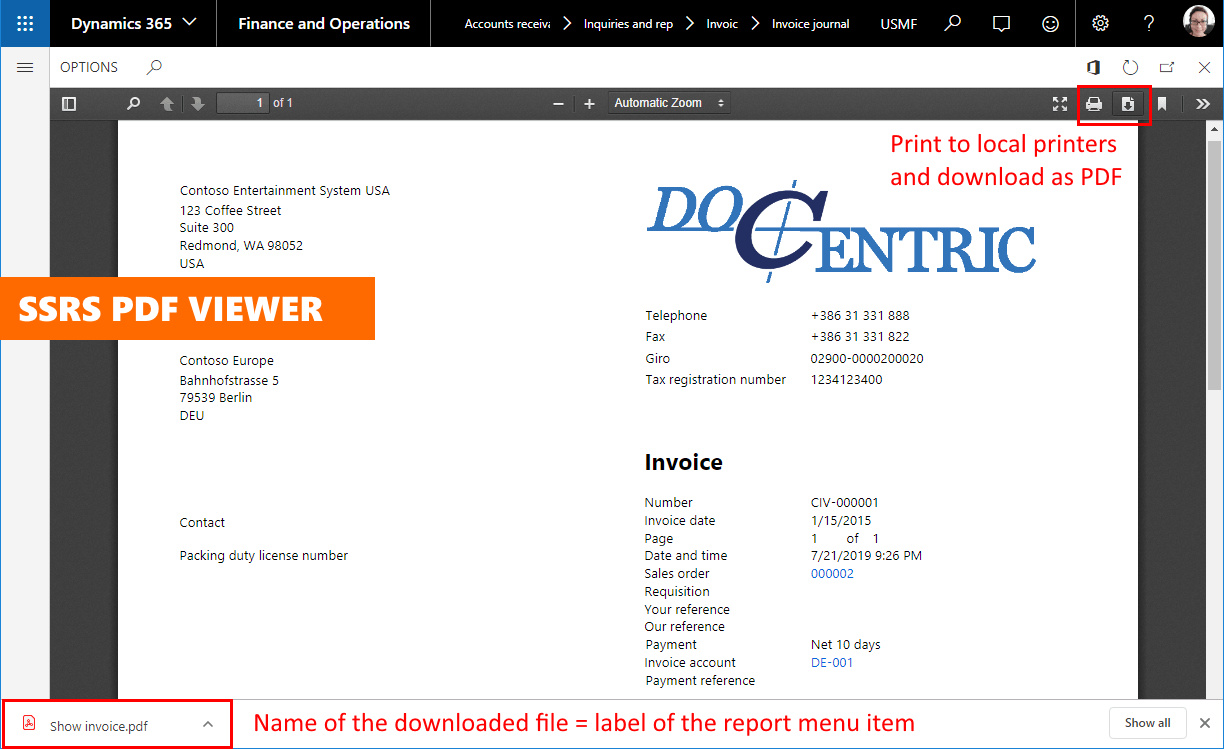
Task: Select Invoice journal breadcrumb
Action: point(811,24)
